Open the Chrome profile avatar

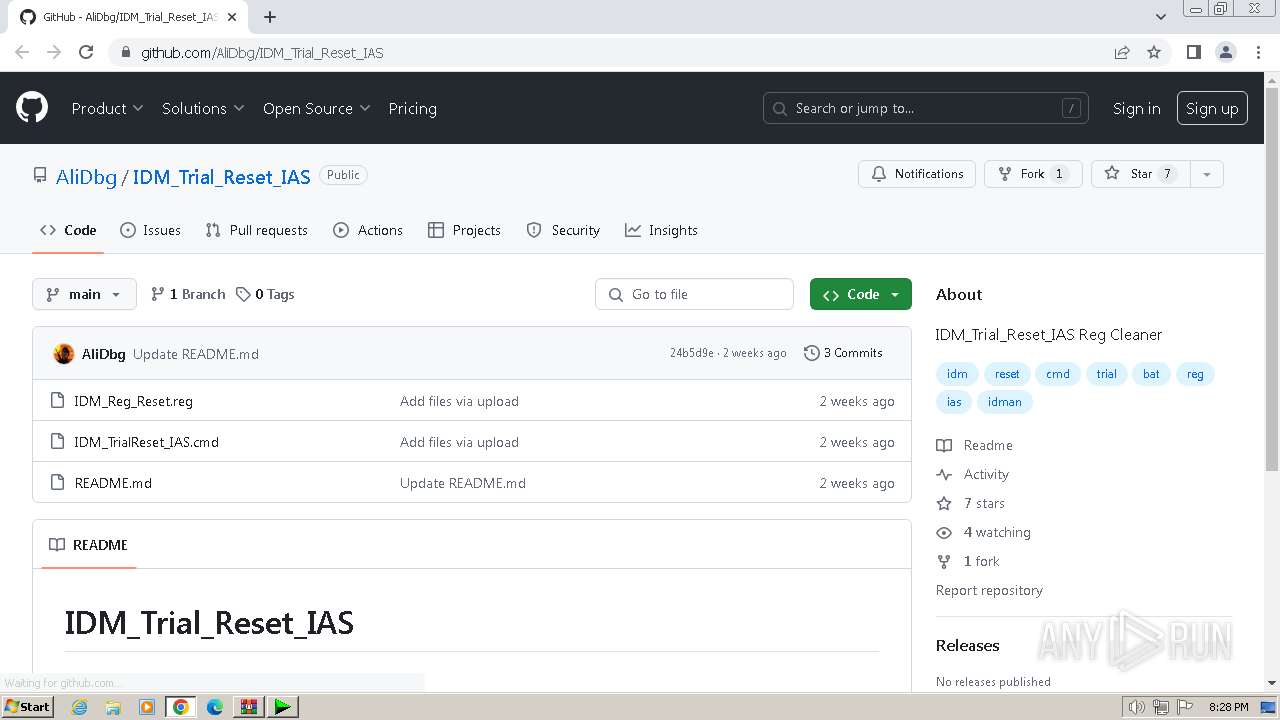(x=1225, y=52)
